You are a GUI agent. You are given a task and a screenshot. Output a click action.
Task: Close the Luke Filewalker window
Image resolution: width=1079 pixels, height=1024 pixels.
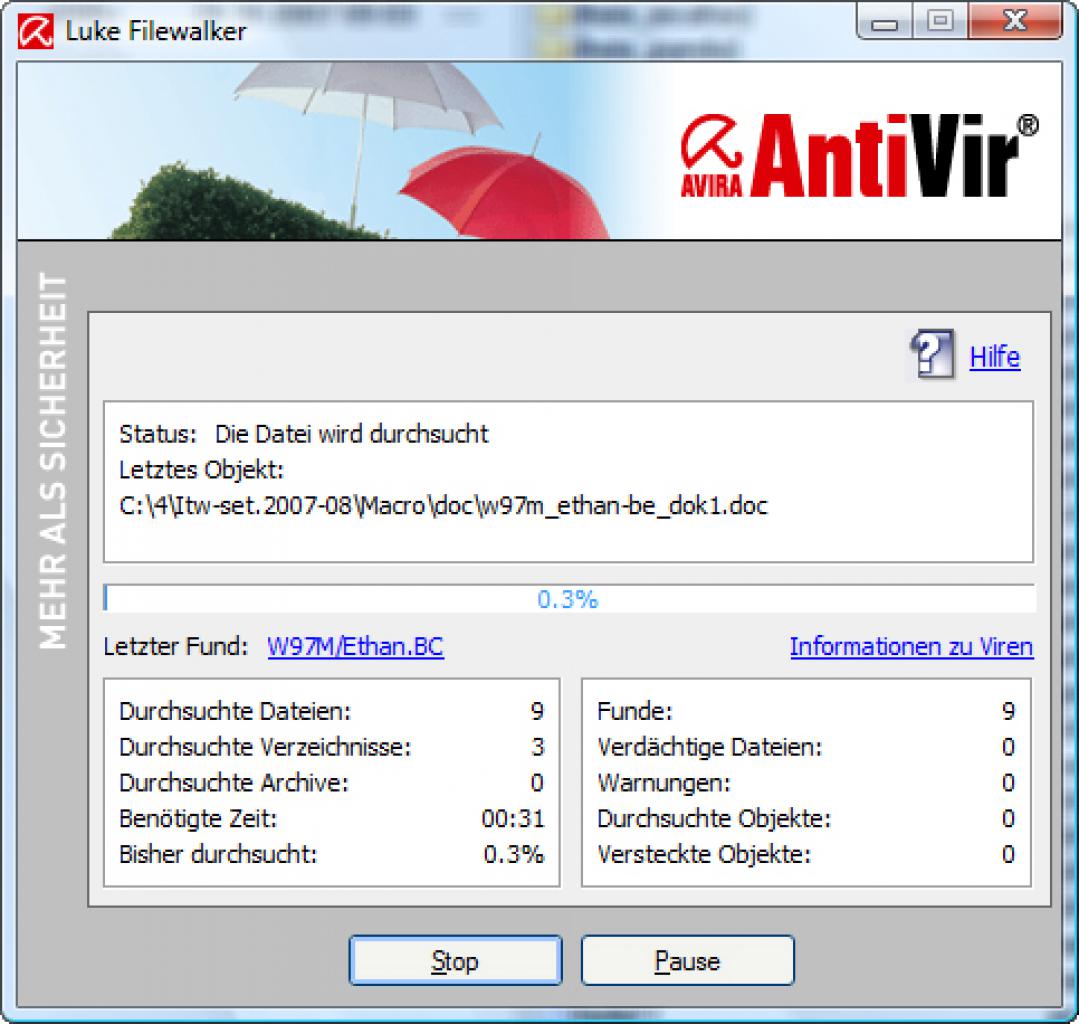[x=1016, y=22]
